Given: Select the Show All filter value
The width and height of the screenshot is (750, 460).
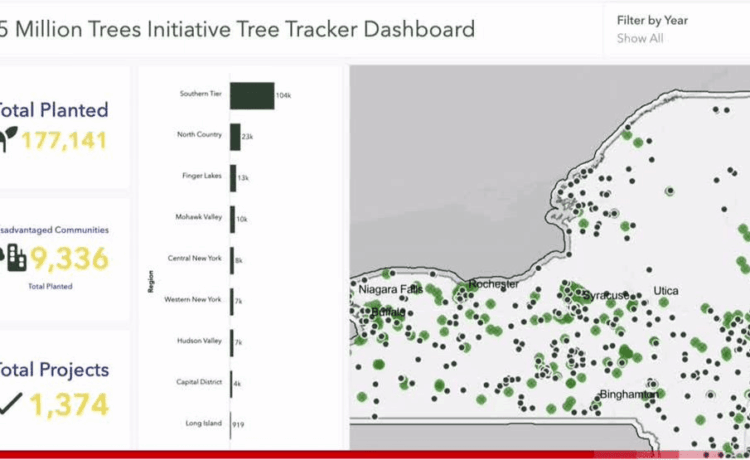Looking at the screenshot, I should pyautogui.click(x=640, y=39).
